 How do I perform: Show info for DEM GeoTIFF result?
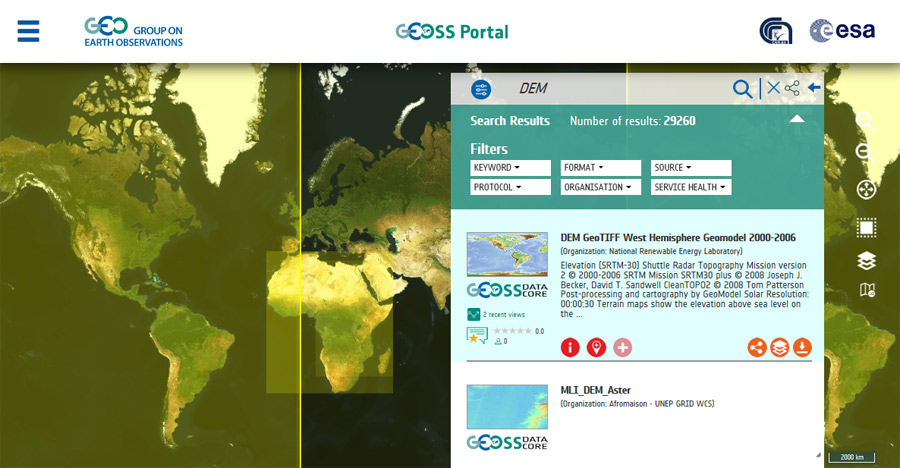tap(570, 347)
